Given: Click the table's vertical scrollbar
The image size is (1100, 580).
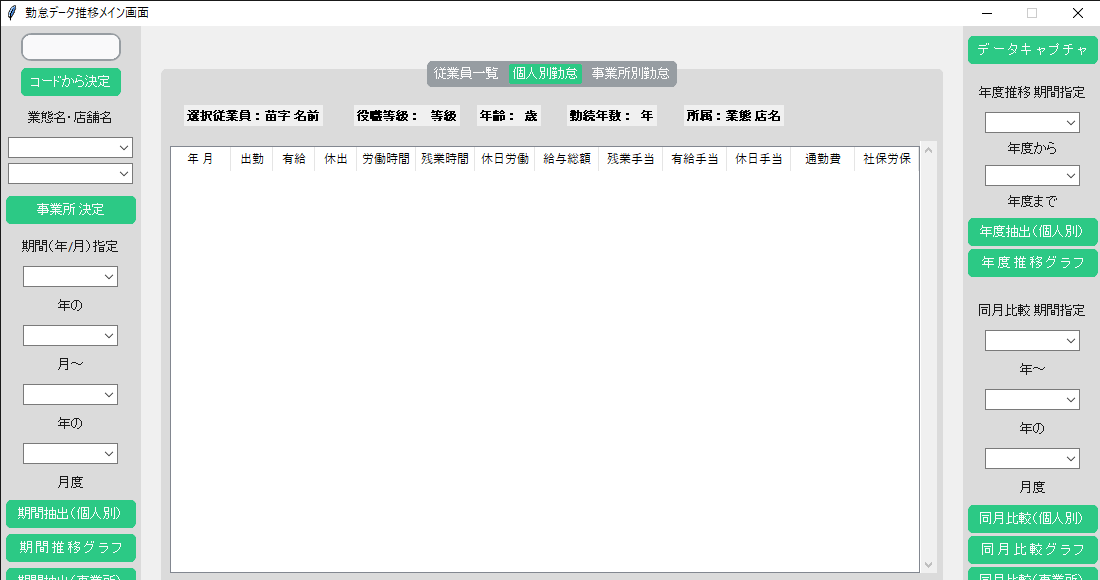Looking at the screenshot, I should pyautogui.click(x=928, y=350).
